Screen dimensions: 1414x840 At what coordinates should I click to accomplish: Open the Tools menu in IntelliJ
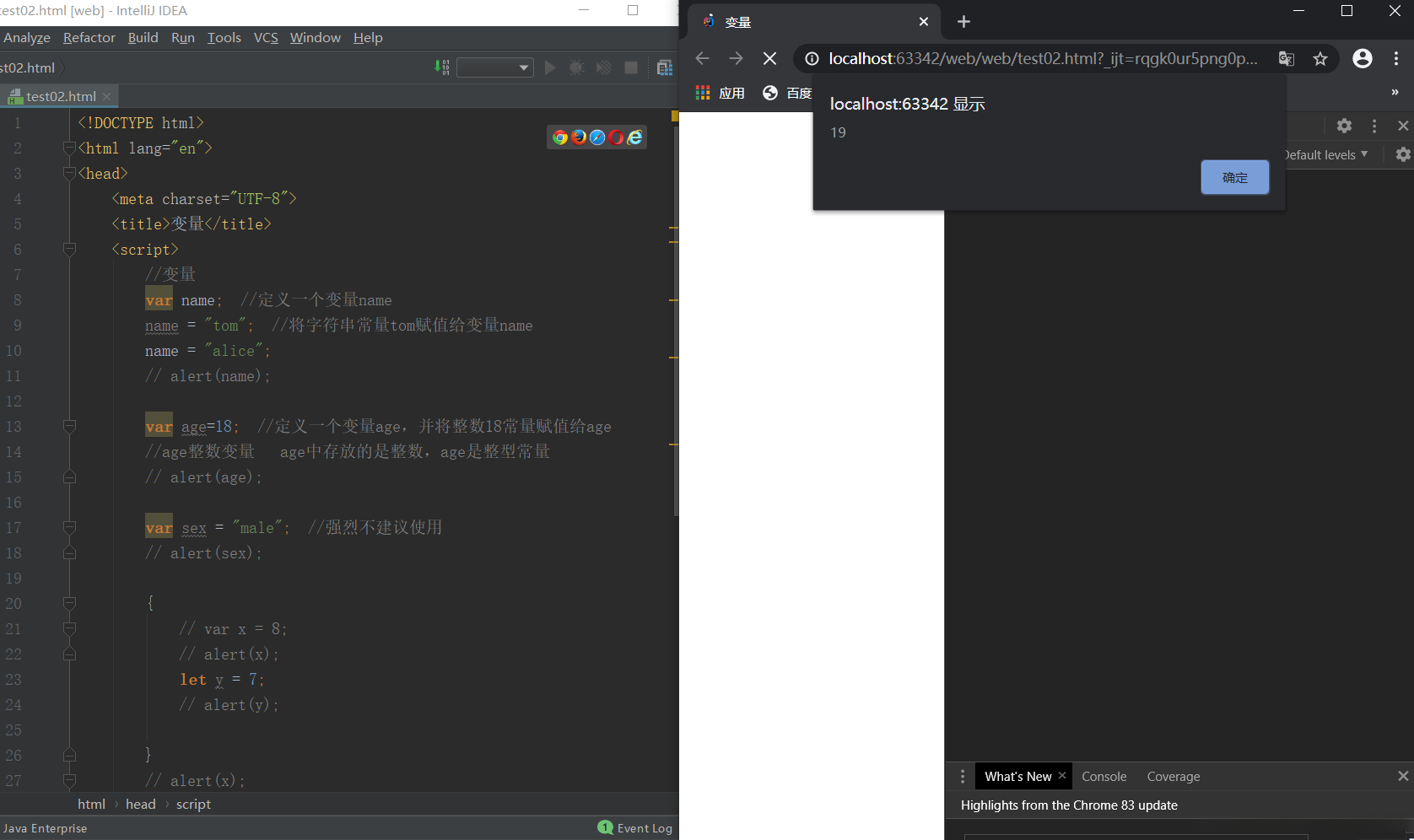(x=224, y=37)
